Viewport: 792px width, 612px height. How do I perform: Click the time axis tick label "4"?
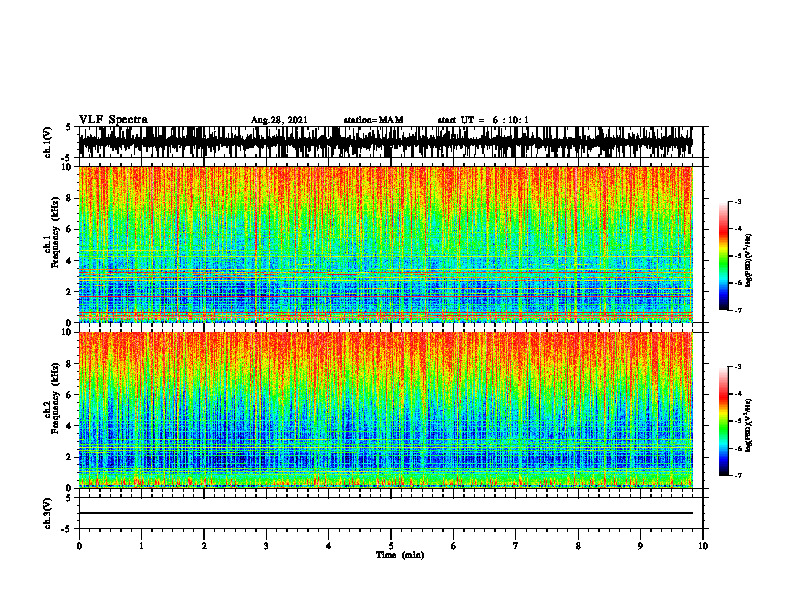329,546
